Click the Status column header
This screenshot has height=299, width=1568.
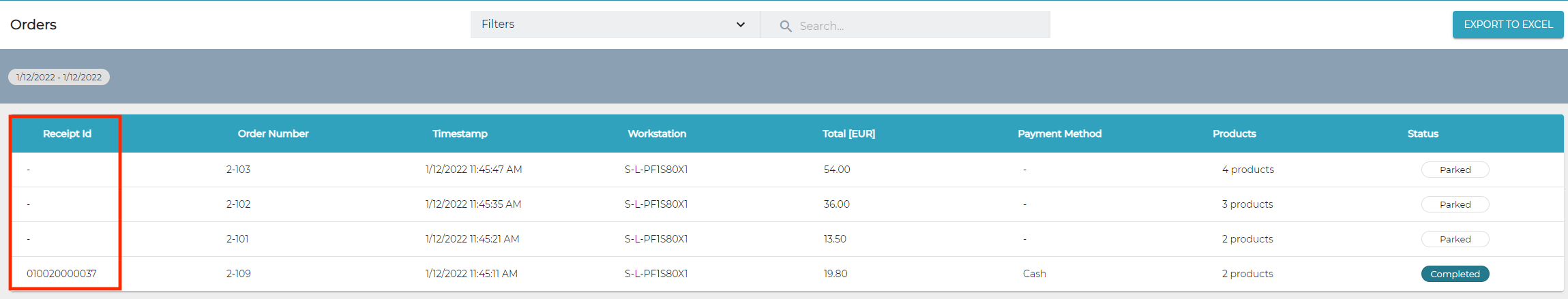click(1423, 133)
